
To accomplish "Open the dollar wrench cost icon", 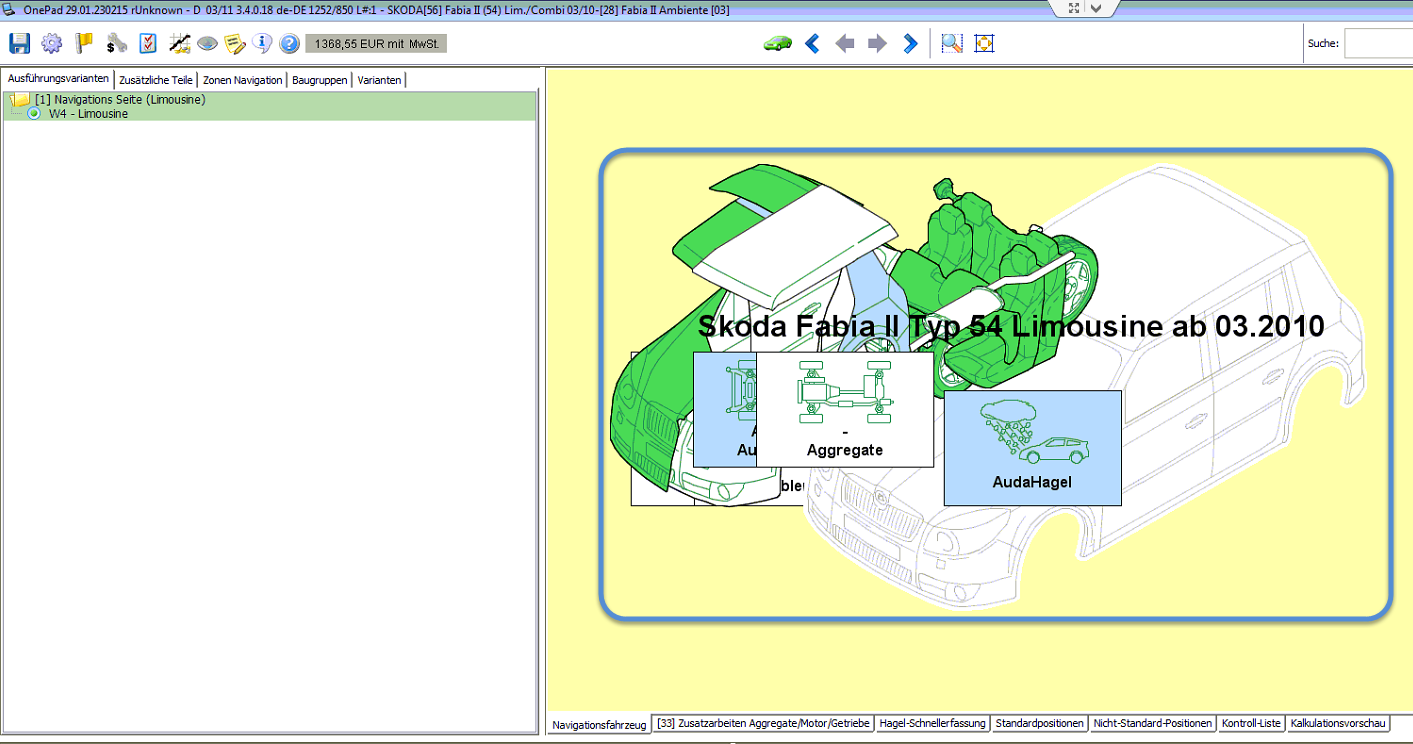I will pos(116,43).
